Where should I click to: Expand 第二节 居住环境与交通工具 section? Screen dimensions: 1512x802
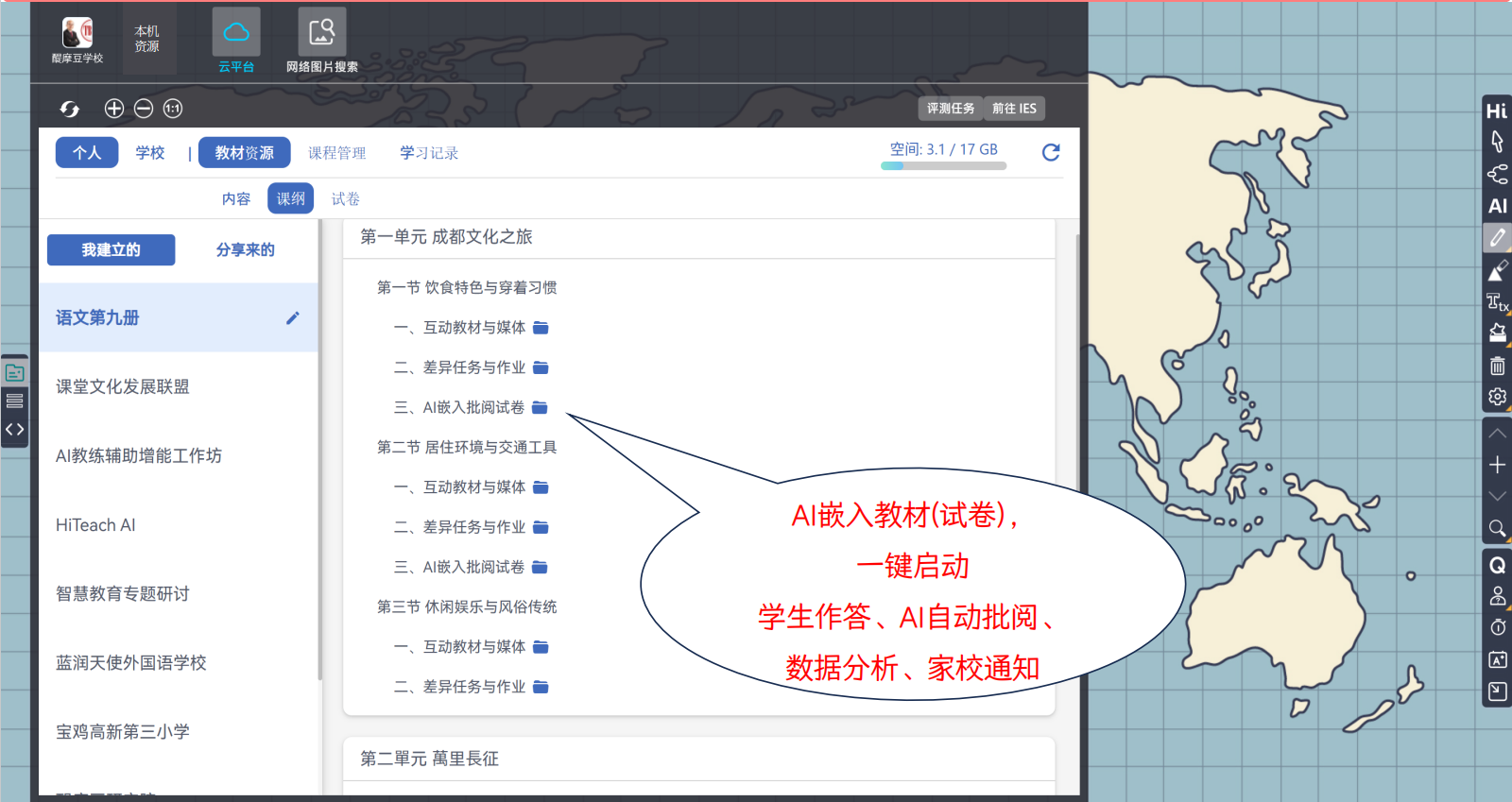coord(467,448)
